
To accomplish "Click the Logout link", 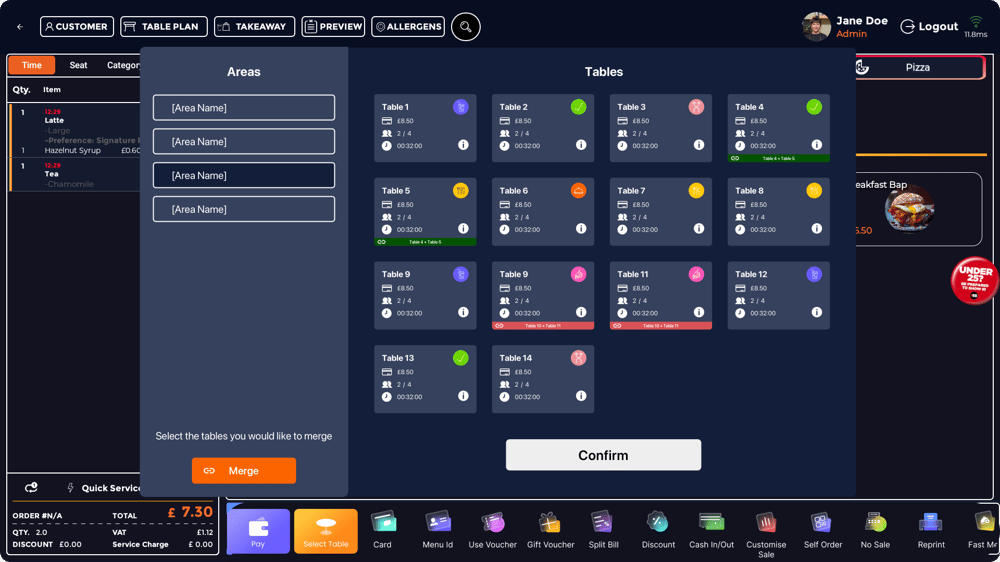I will (929, 27).
